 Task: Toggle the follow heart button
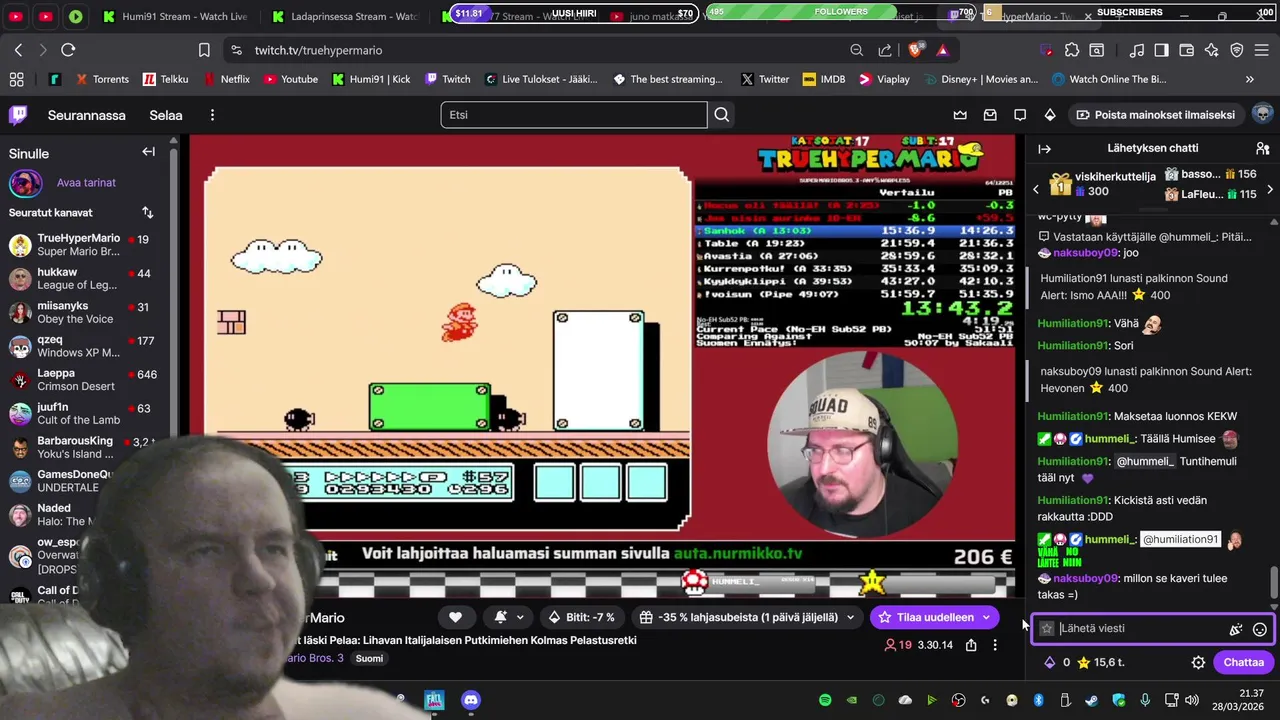click(x=455, y=617)
